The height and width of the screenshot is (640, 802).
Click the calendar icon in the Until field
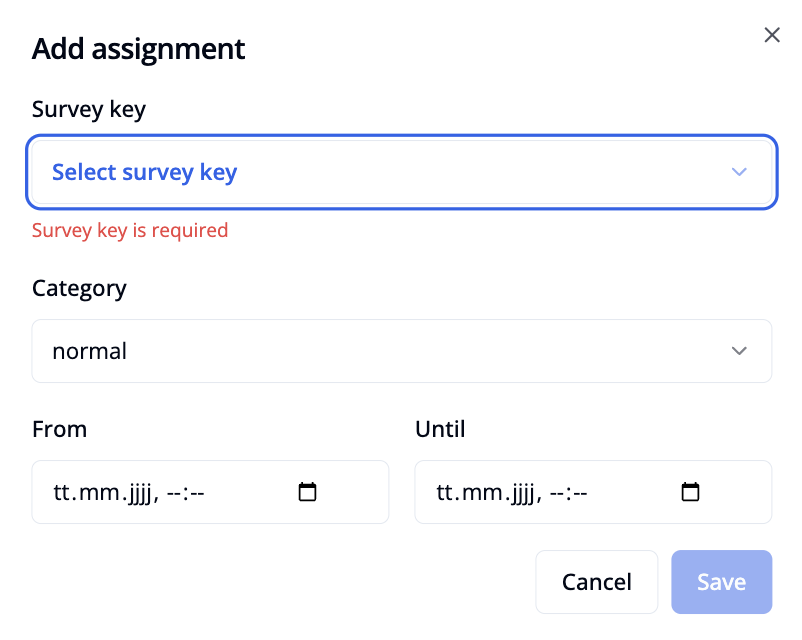[x=690, y=492]
